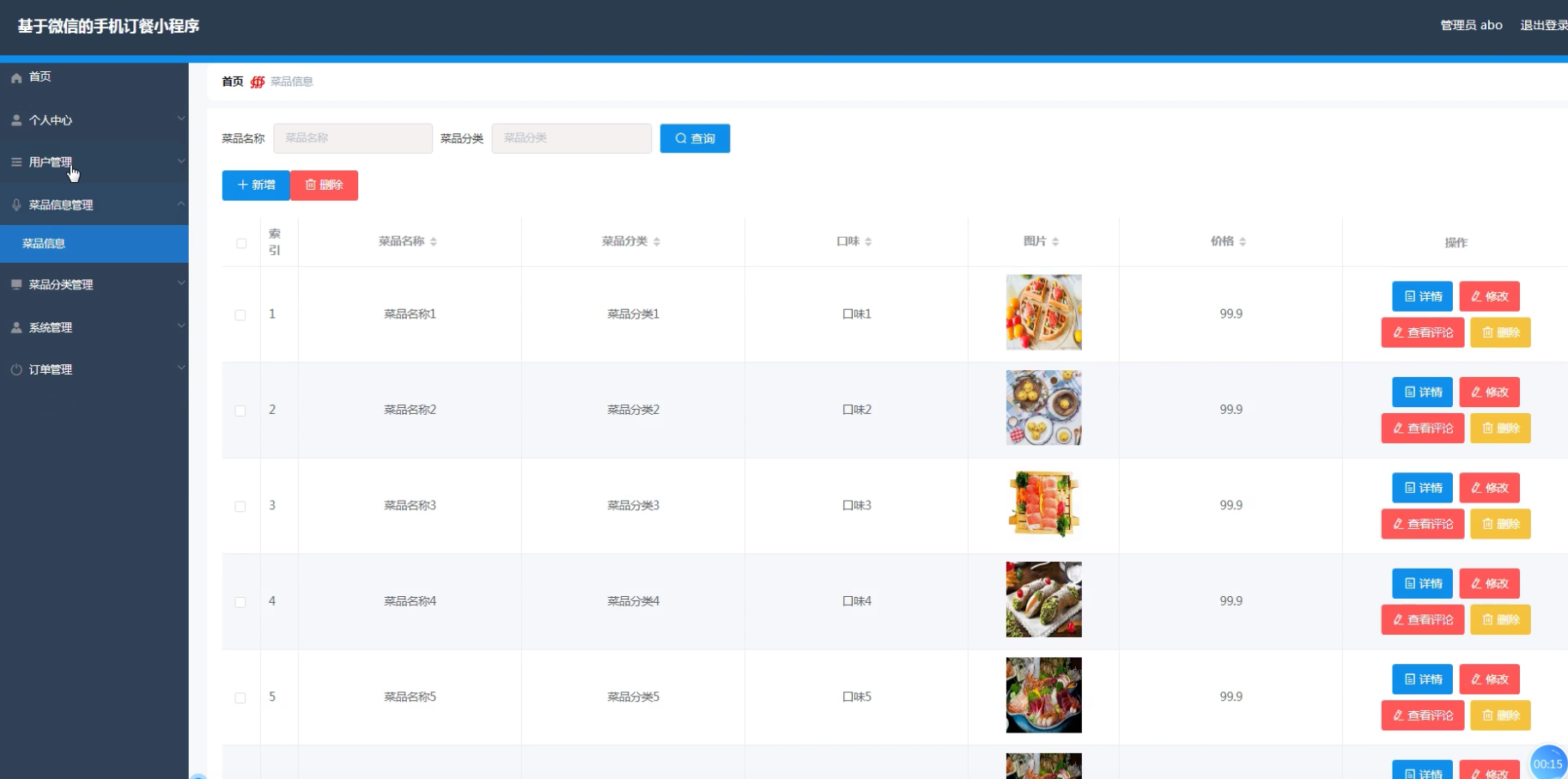Click the sort arrows beside 菜品分类 column
1568x779 pixels.
tap(657, 242)
